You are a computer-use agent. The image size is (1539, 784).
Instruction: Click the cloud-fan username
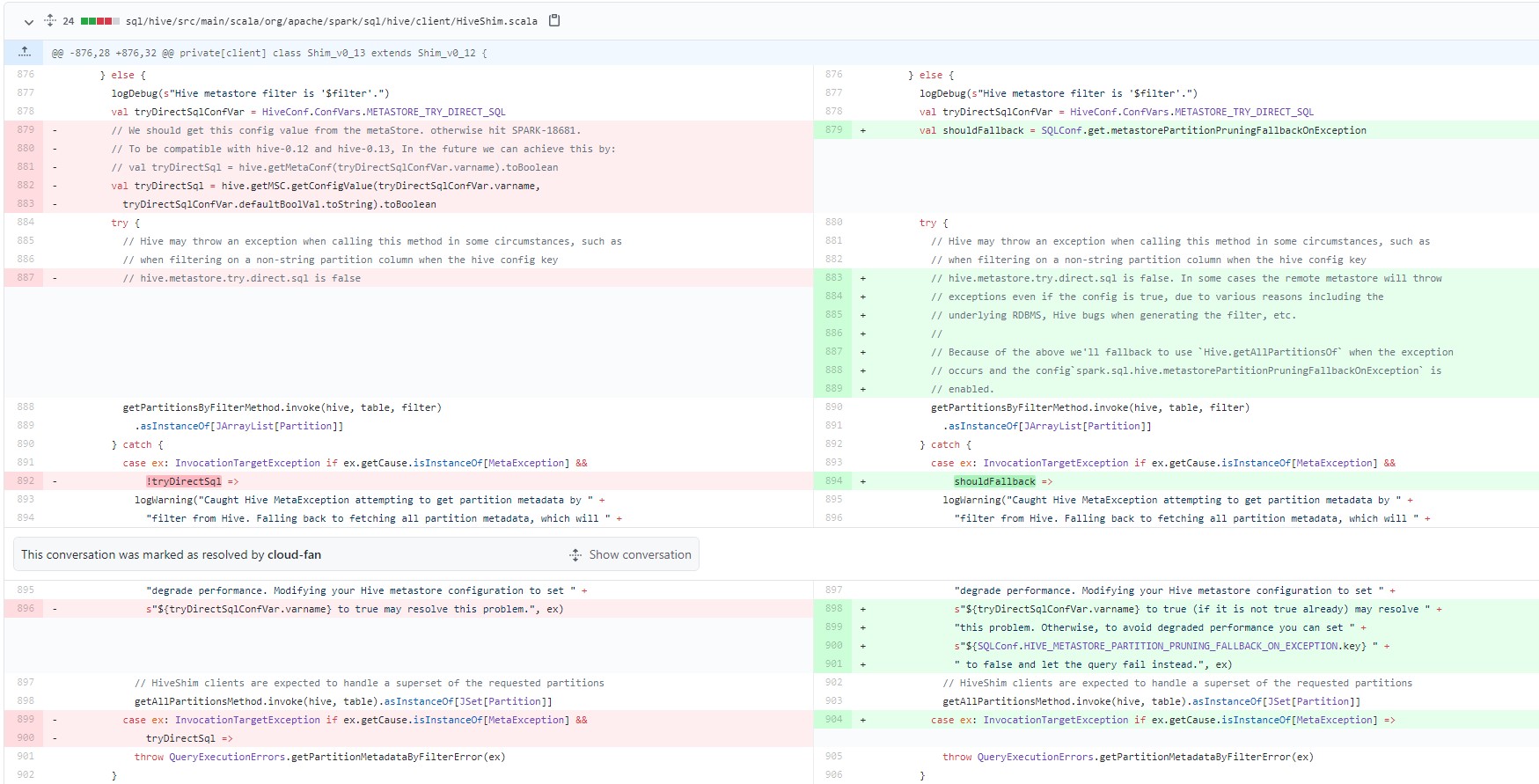click(x=294, y=555)
